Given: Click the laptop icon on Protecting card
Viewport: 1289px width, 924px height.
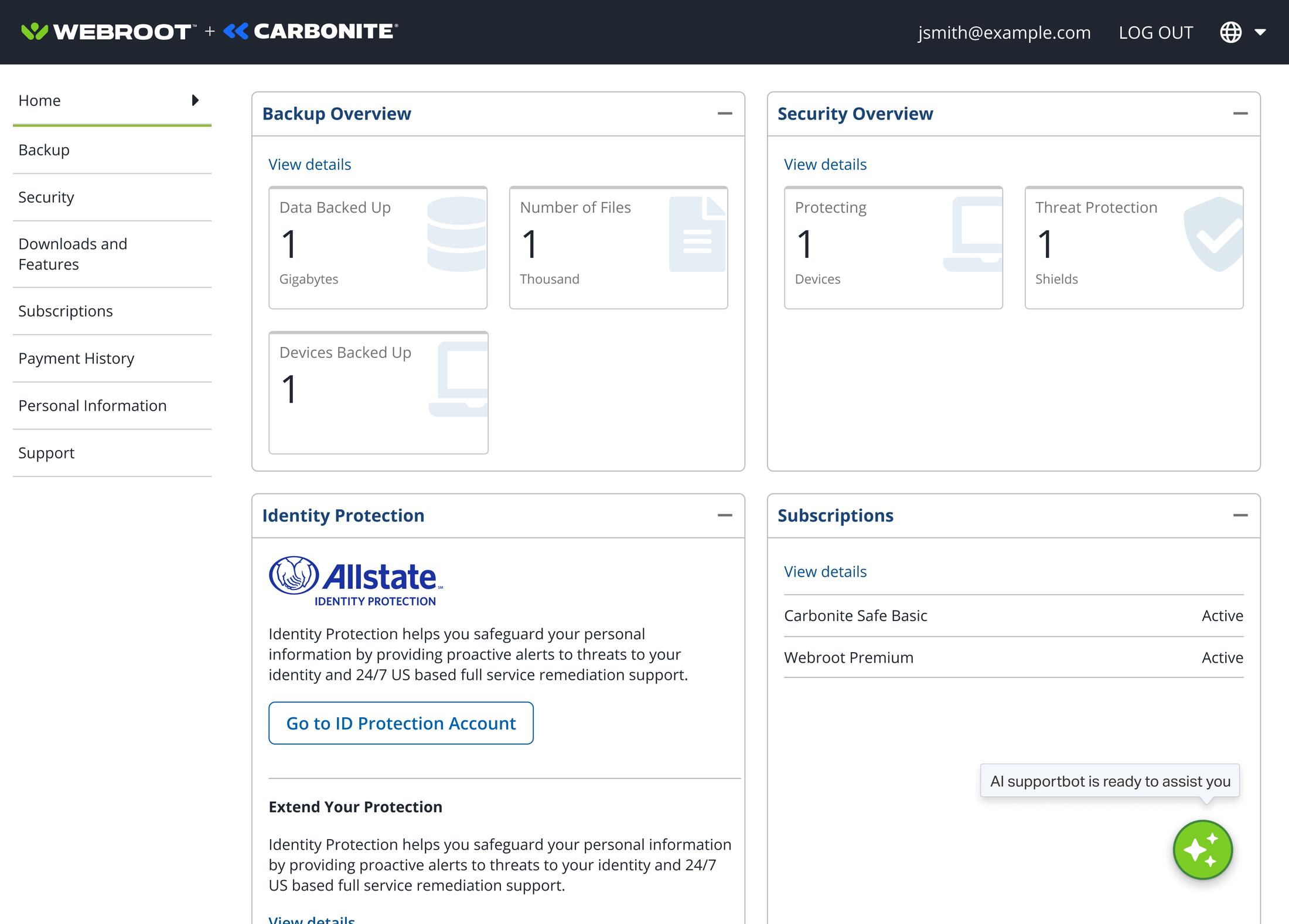Looking at the screenshot, I should (x=973, y=234).
